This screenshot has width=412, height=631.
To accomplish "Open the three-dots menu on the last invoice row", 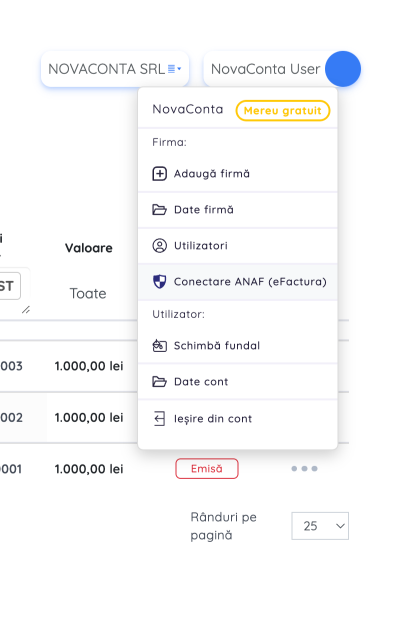I will (x=304, y=468).
